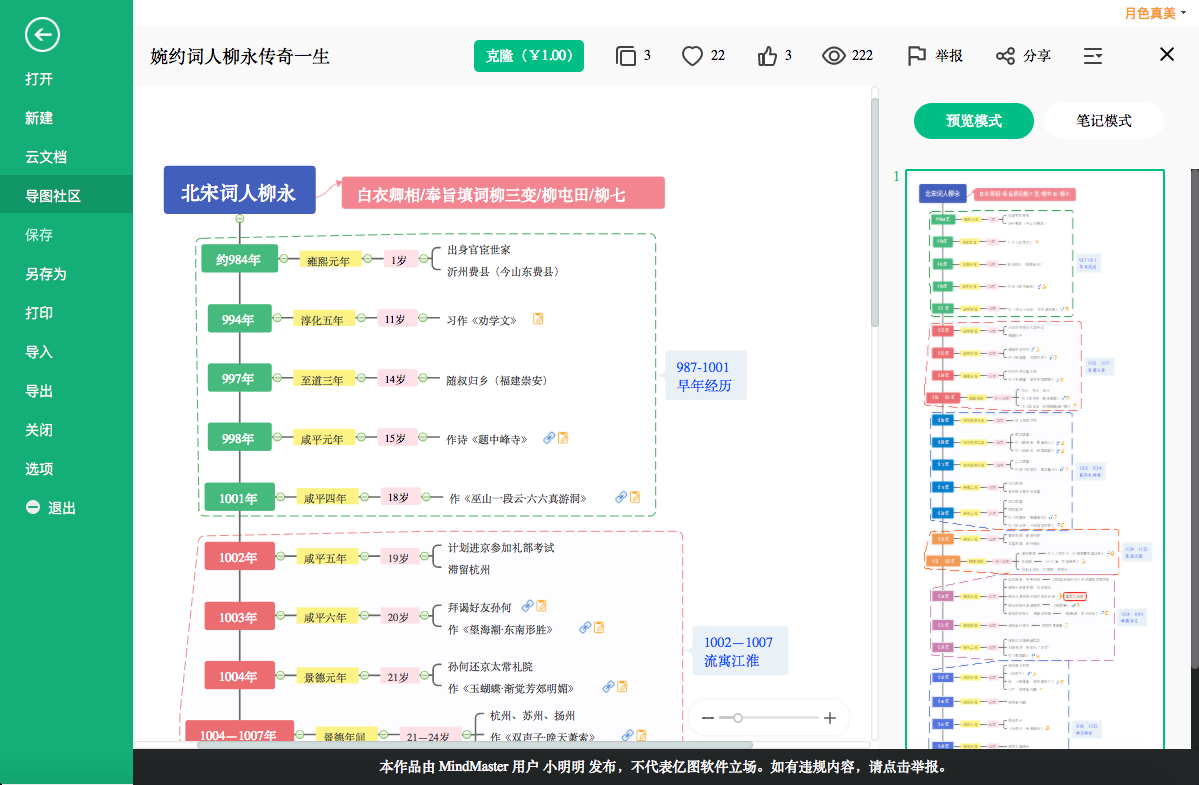This screenshot has height=785, width=1199.
Task: Select 打印 in the sidebar
Action: (x=39, y=313)
